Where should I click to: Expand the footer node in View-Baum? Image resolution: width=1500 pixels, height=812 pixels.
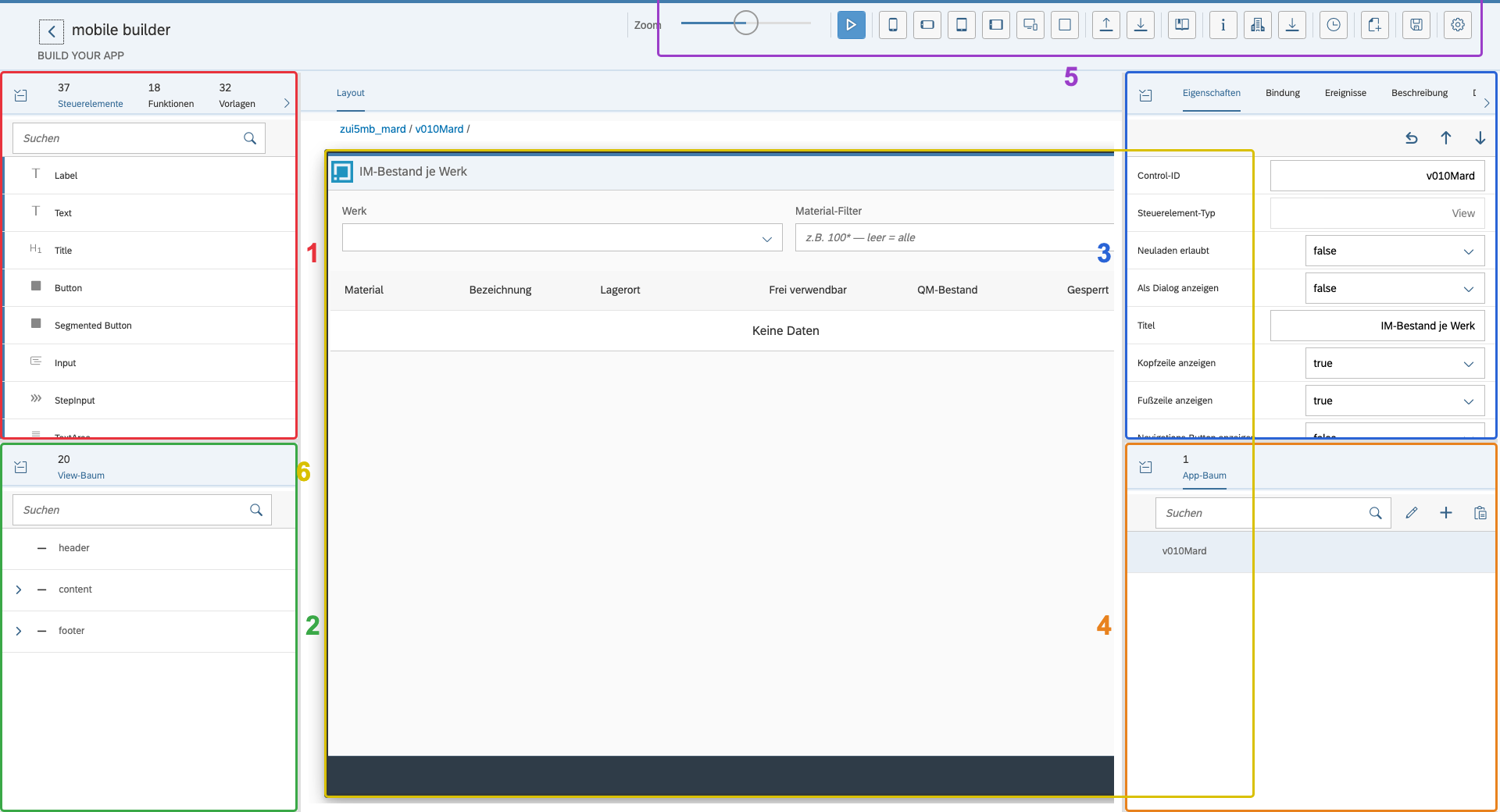[x=19, y=631]
